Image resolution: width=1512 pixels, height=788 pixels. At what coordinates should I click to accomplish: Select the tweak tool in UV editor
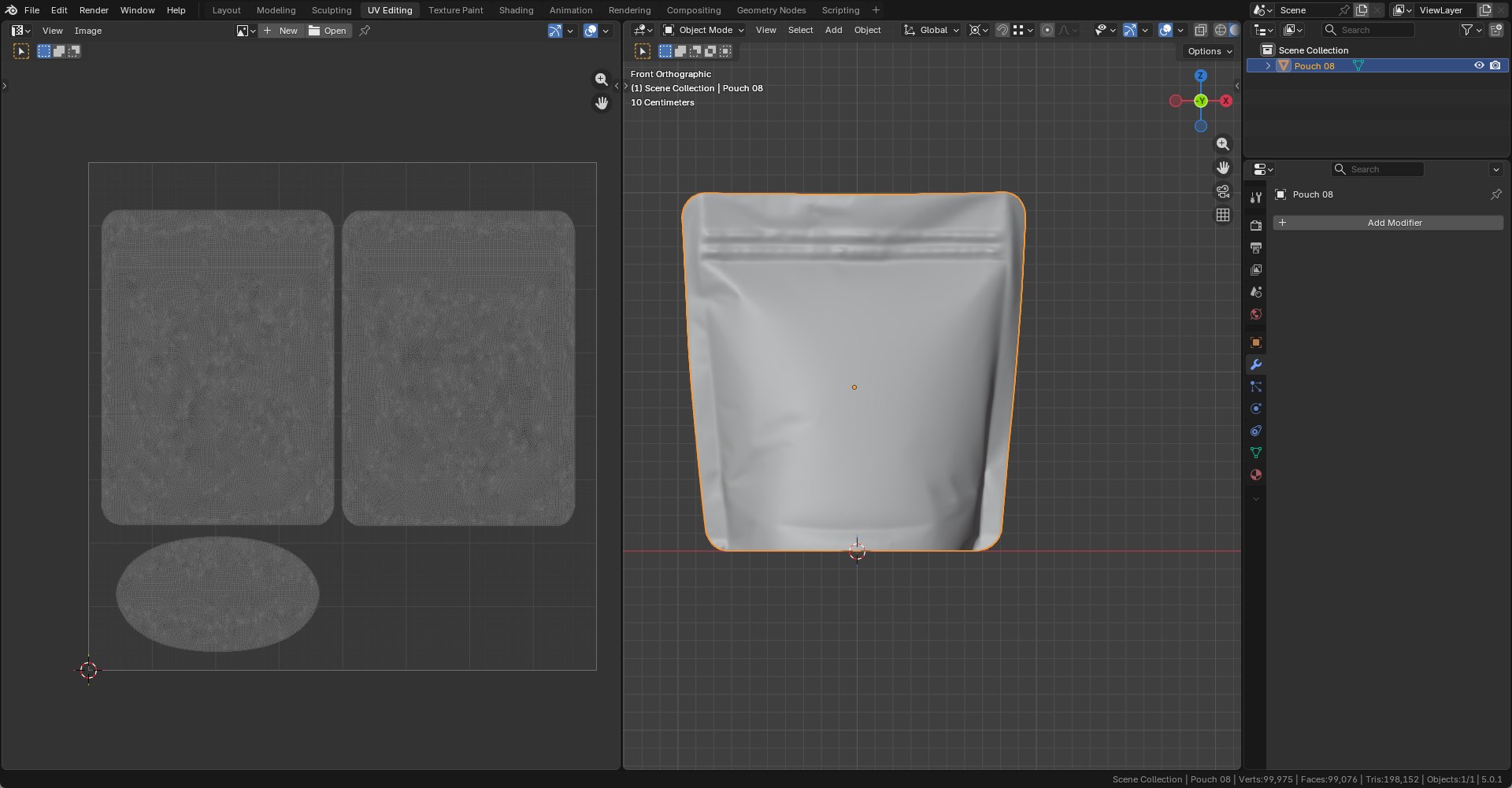(21, 51)
